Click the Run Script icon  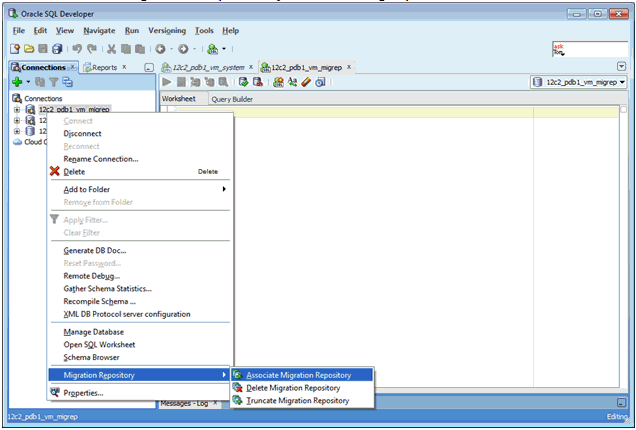coord(181,82)
